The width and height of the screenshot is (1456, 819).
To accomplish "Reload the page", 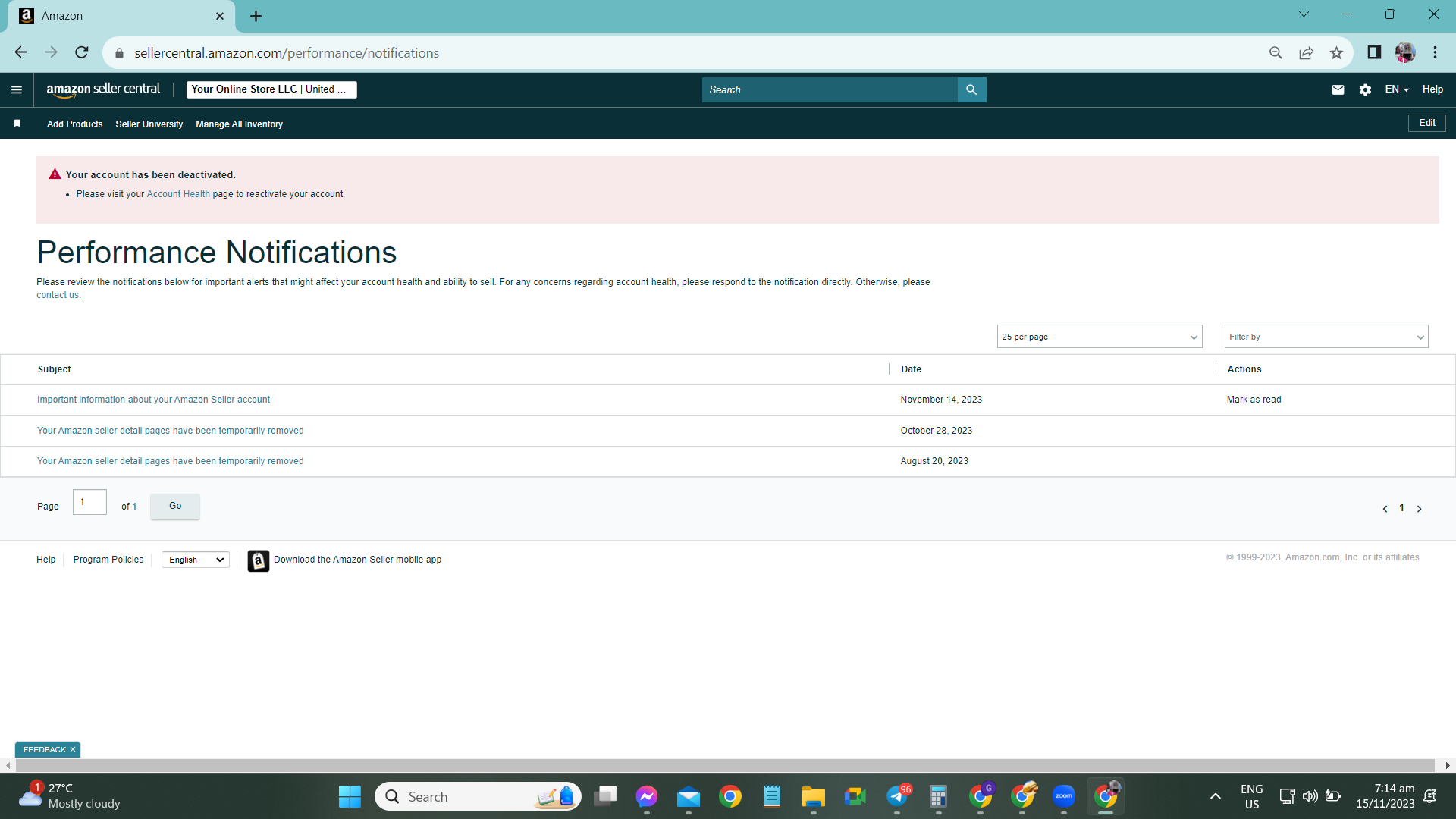I will click(82, 52).
